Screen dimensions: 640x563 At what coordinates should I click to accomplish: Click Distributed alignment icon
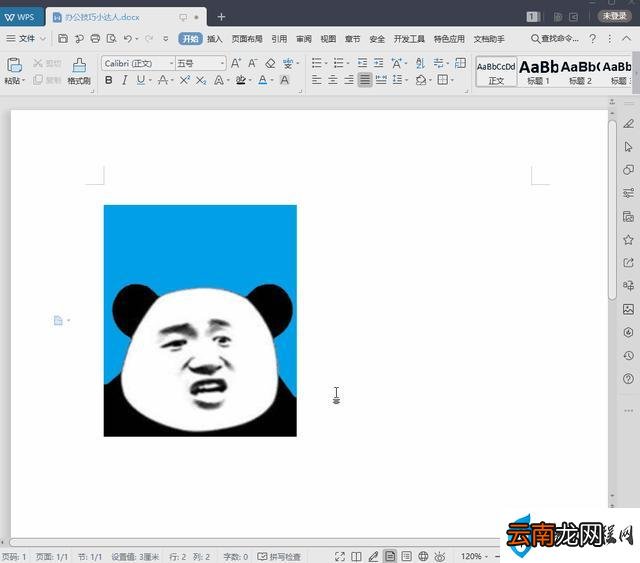tap(381, 80)
